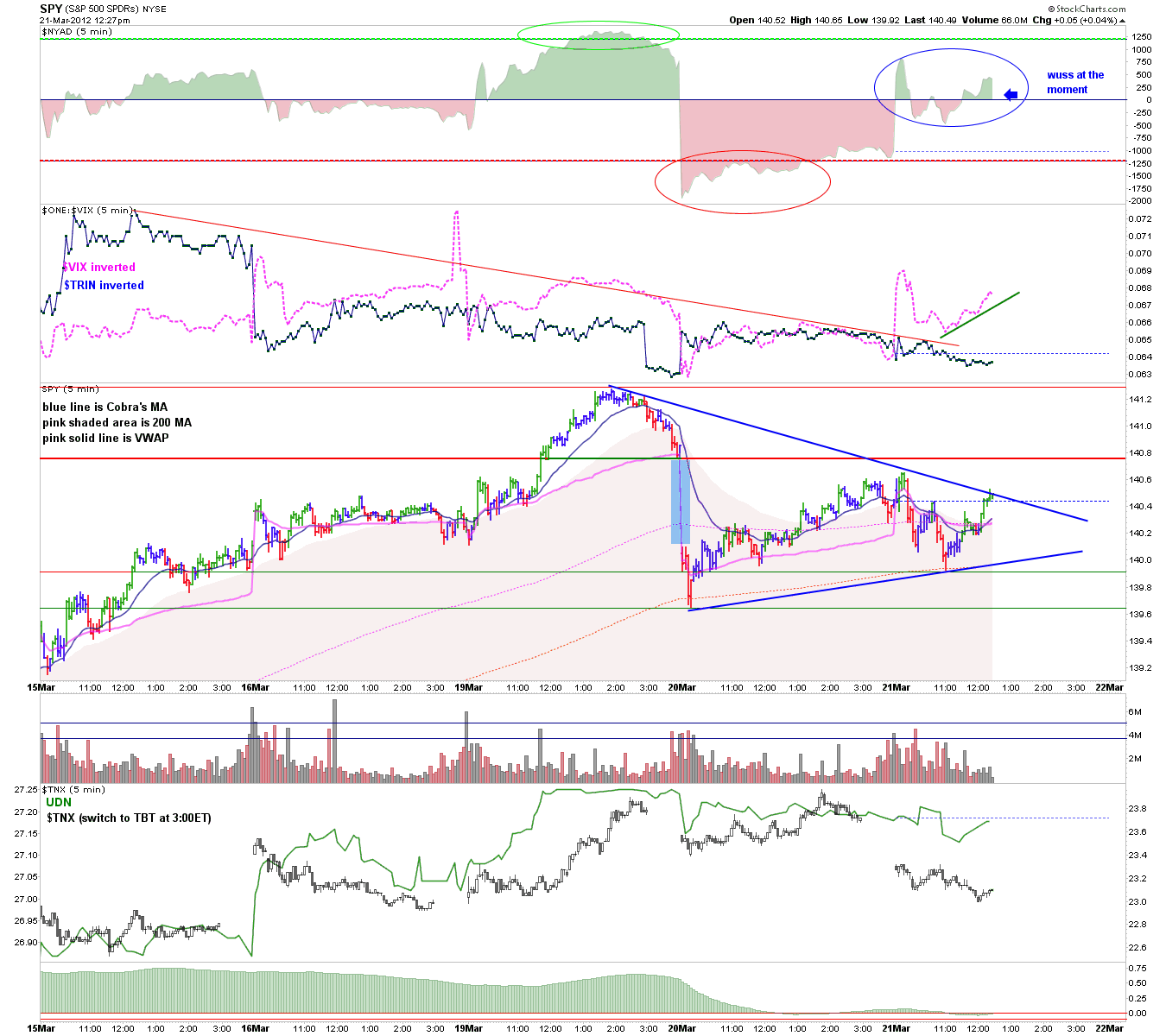Click the 139.2 price axis value
Screen dimensions: 1166x1036
coord(1139,668)
